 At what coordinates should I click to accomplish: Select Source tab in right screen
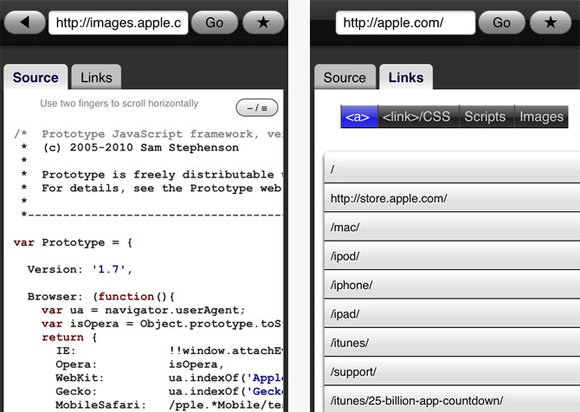pos(345,77)
